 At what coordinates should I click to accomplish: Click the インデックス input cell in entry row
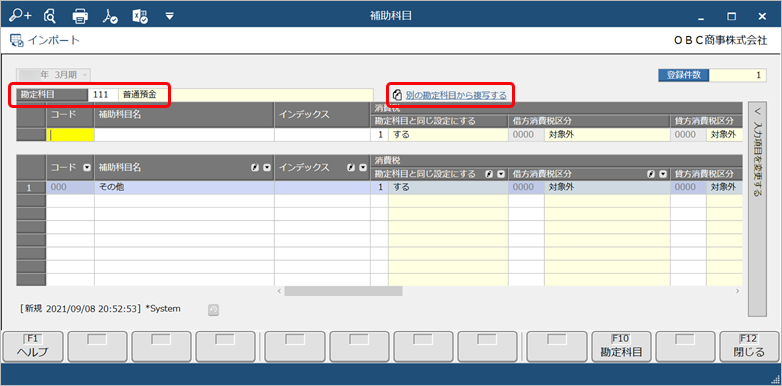coord(322,135)
